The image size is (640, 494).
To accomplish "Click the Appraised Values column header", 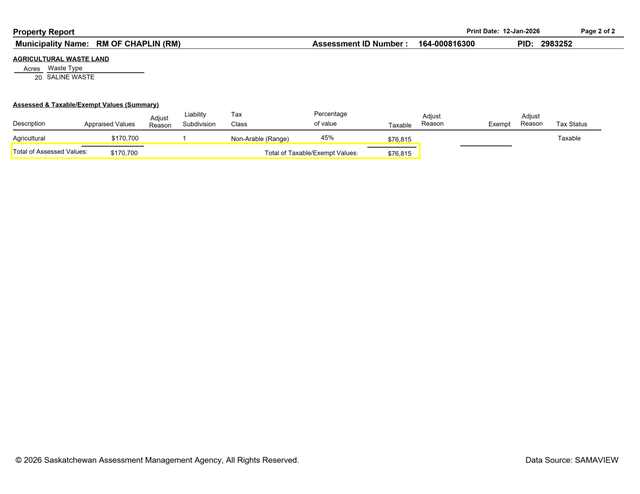I will (x=109, y=124).
